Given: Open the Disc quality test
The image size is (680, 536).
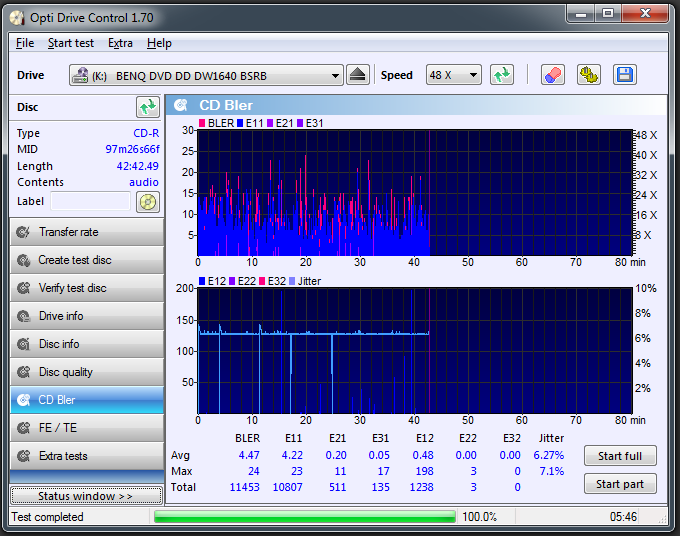Looking at the screenshot, I should pyautogui.click(x=87, y=372).
